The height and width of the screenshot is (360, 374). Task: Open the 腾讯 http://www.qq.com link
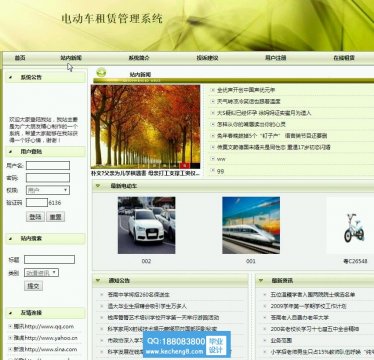(44, 326)
